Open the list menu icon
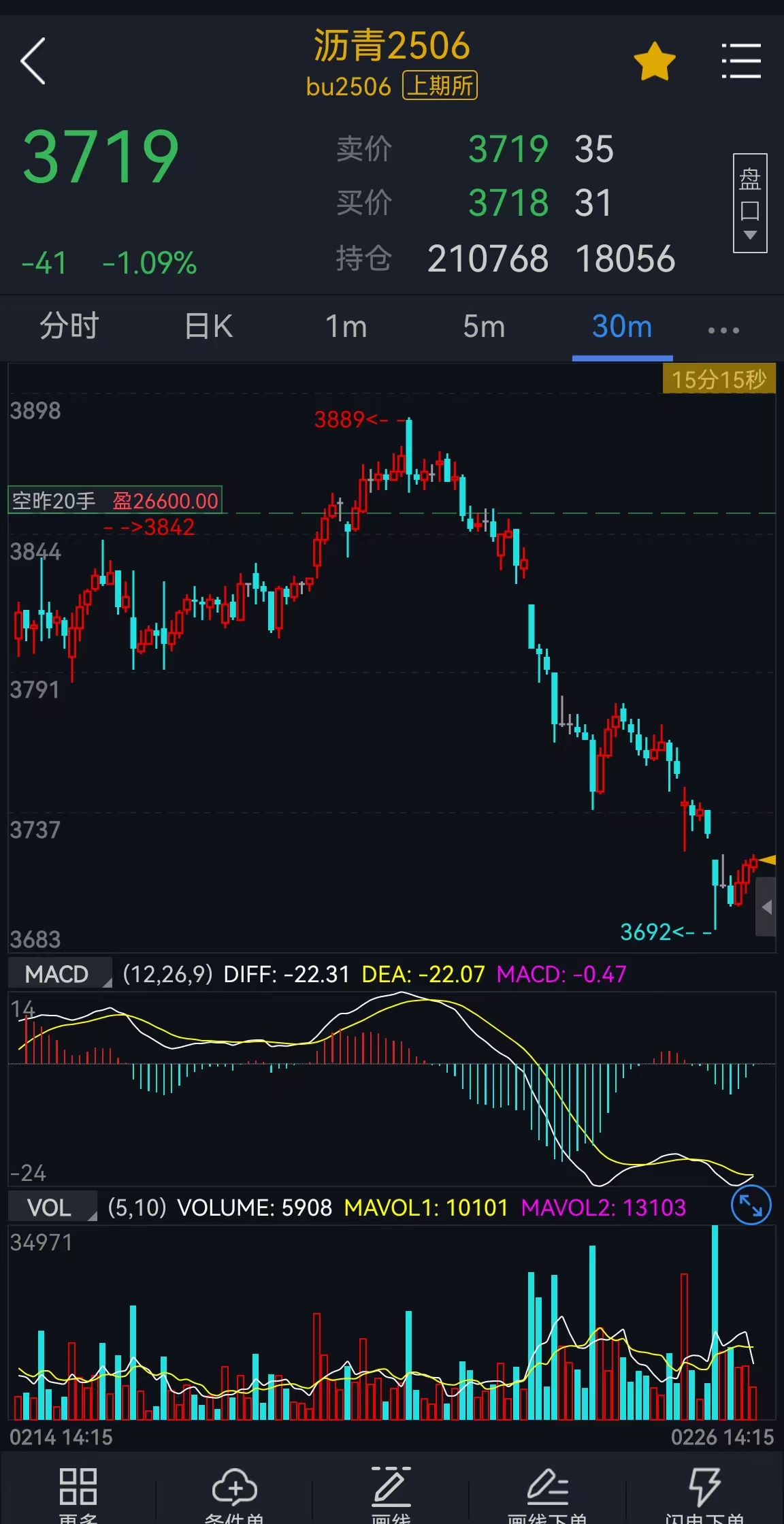The image size is (784, 1524). [741, 61]
